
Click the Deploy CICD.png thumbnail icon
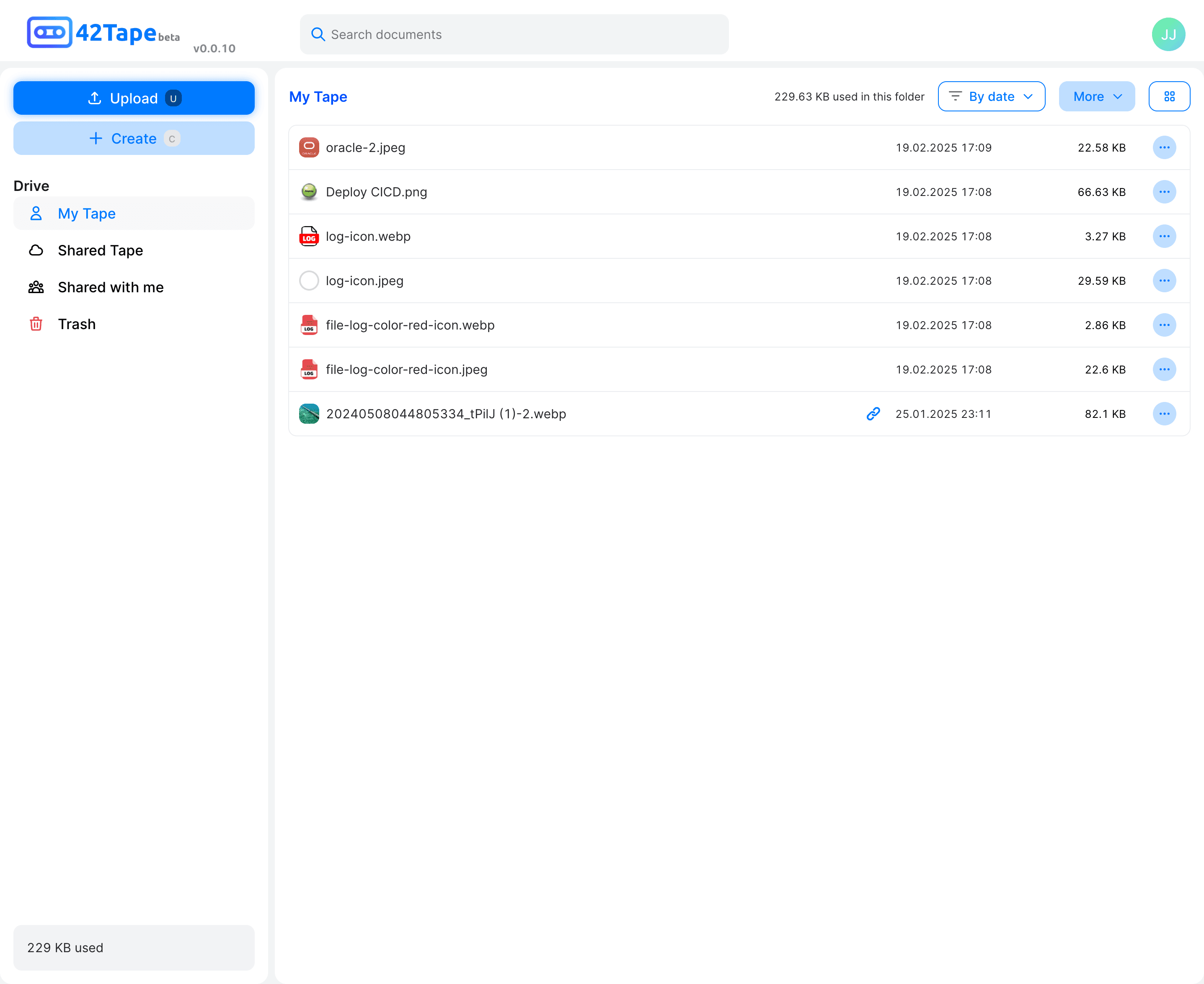click(309, 192)
